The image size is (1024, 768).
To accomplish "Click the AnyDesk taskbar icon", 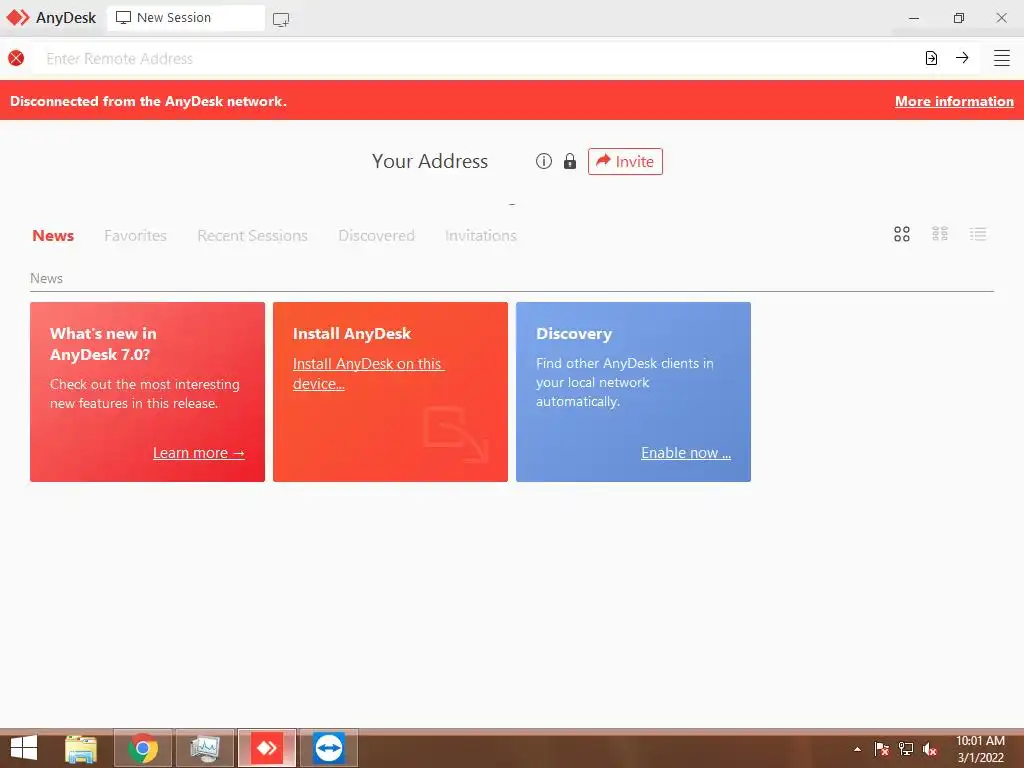I will [267, 748].
